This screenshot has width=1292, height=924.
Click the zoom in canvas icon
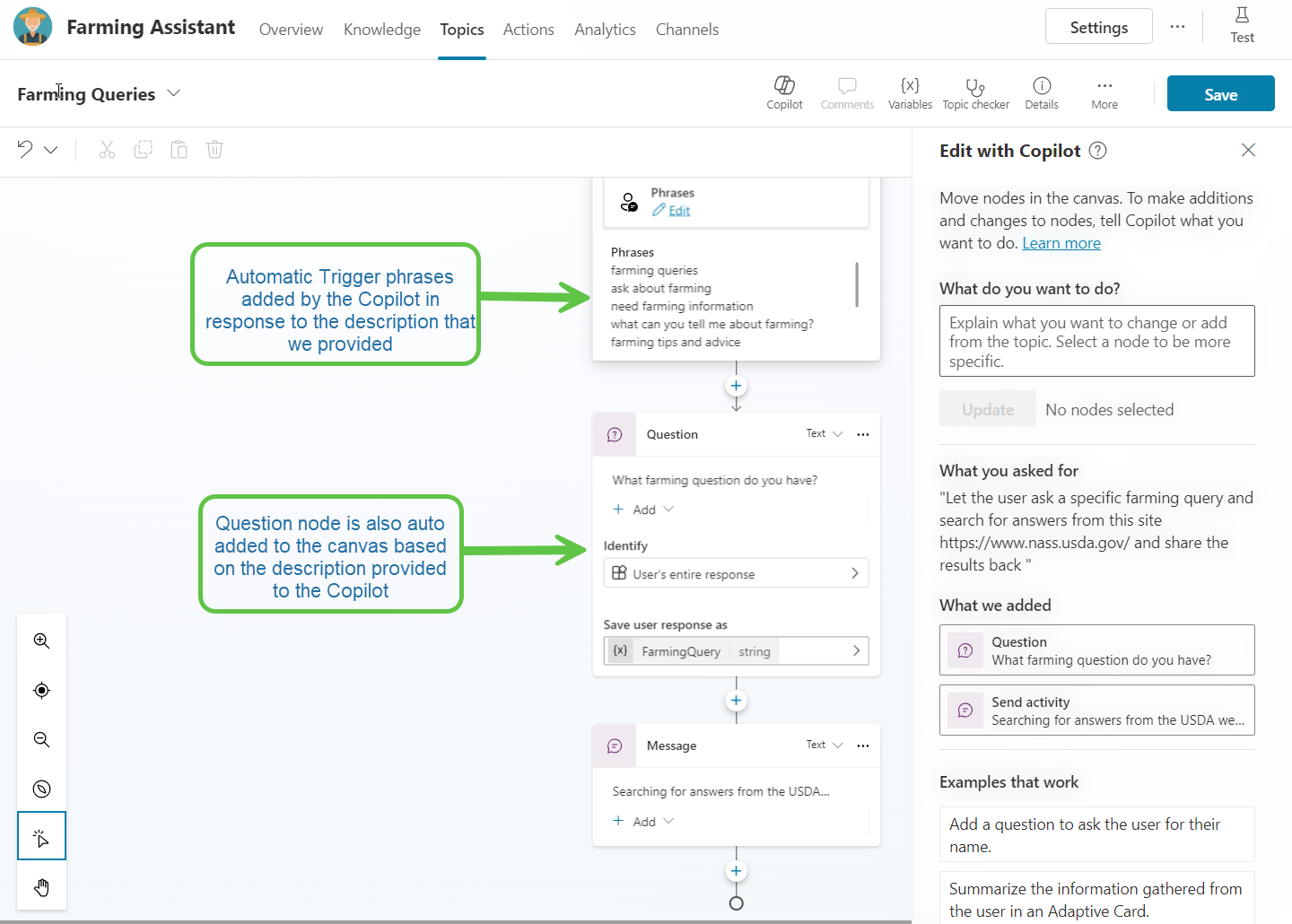41,641
